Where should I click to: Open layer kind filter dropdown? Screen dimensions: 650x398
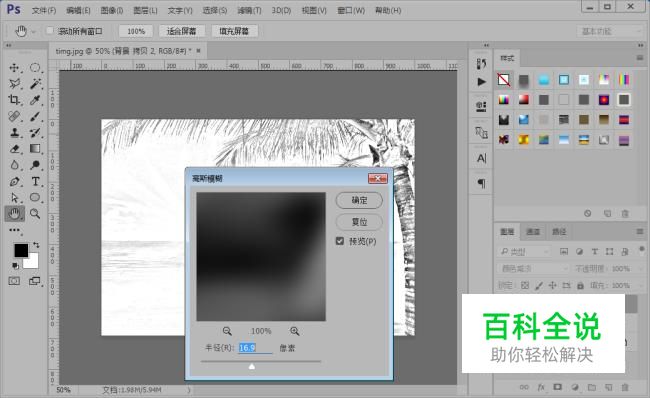coord(524,252)
